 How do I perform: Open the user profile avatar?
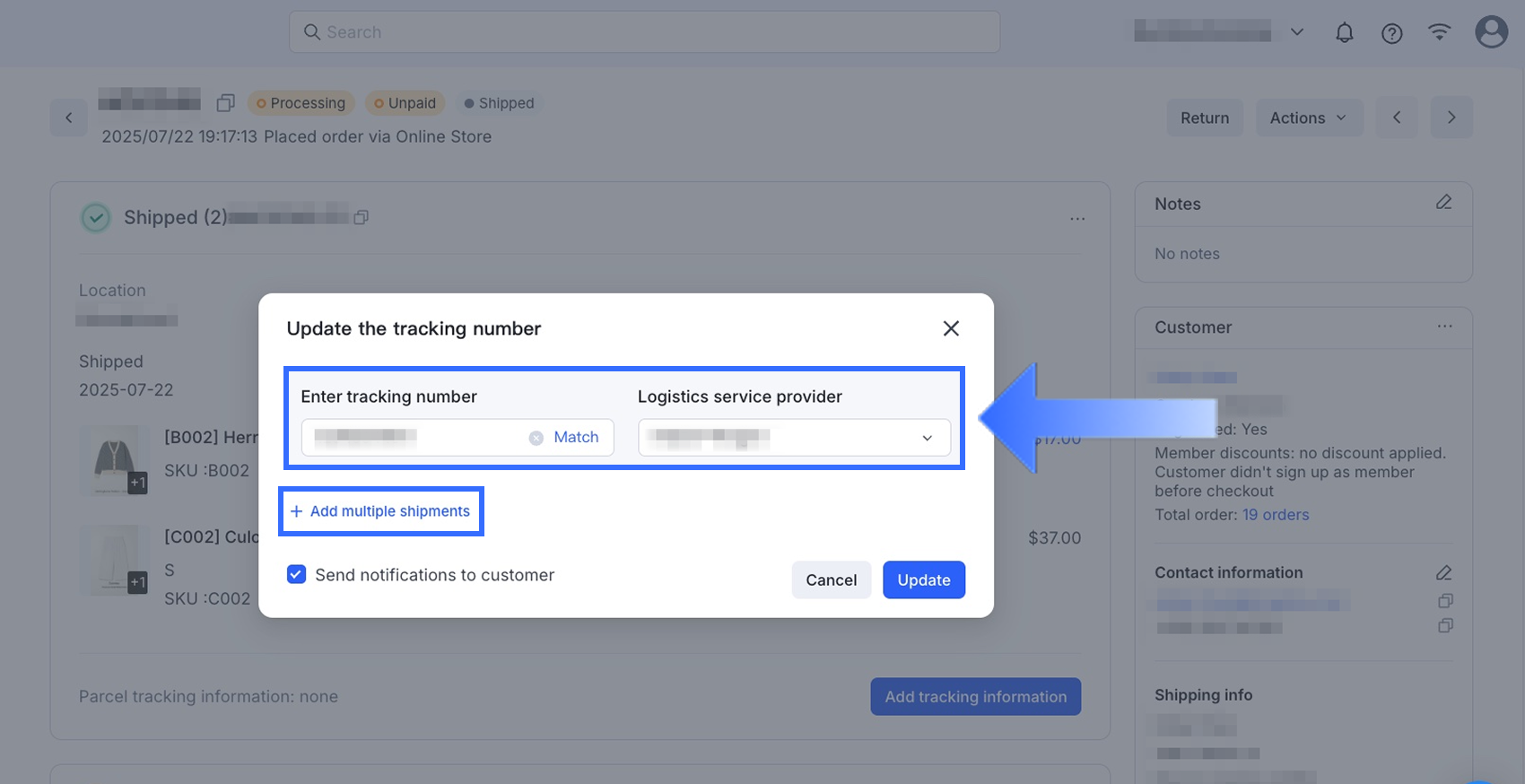[x=1491, y=32]
